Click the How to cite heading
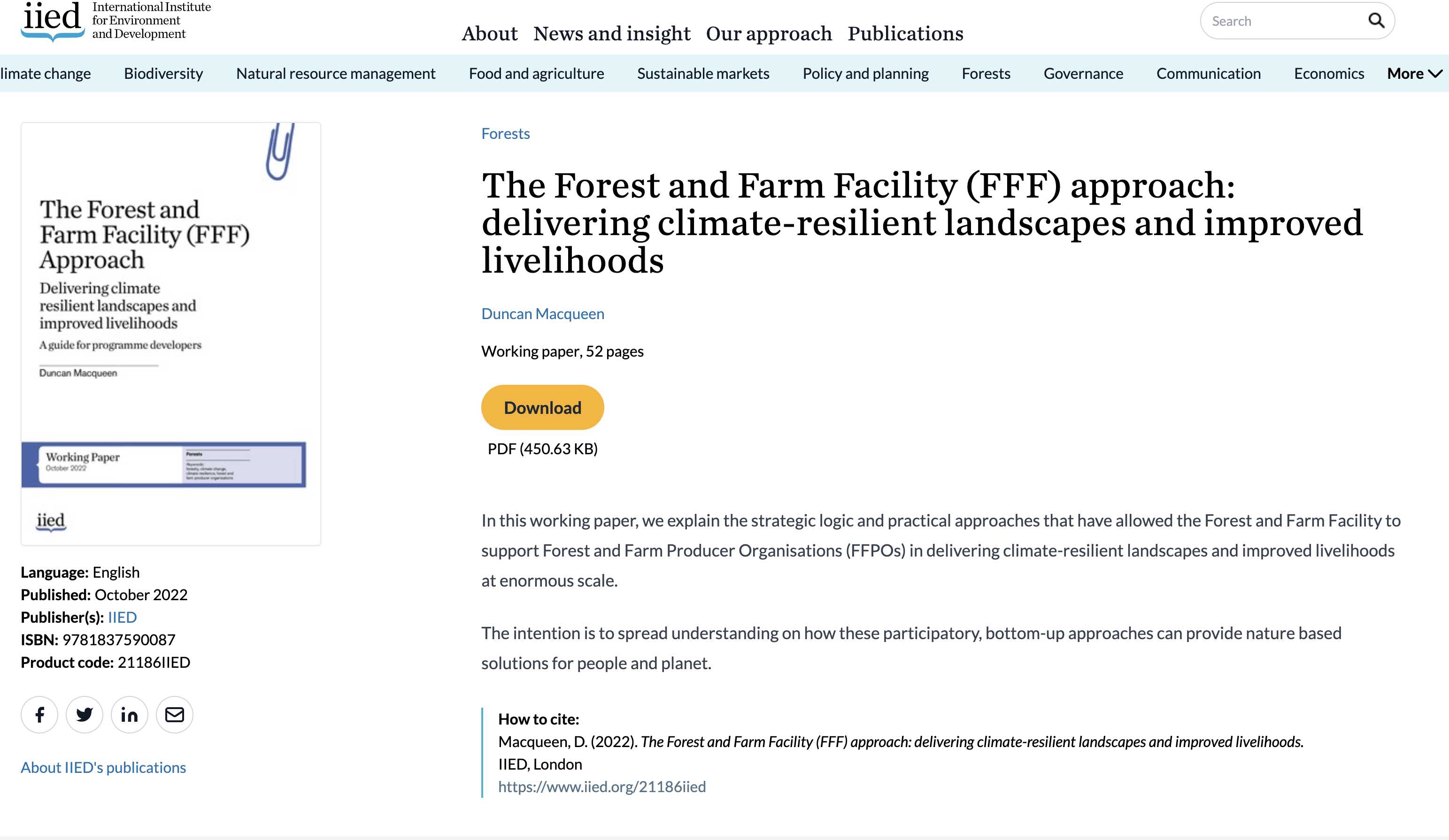This screenshot has width=1449, height=840. point(538,719)
